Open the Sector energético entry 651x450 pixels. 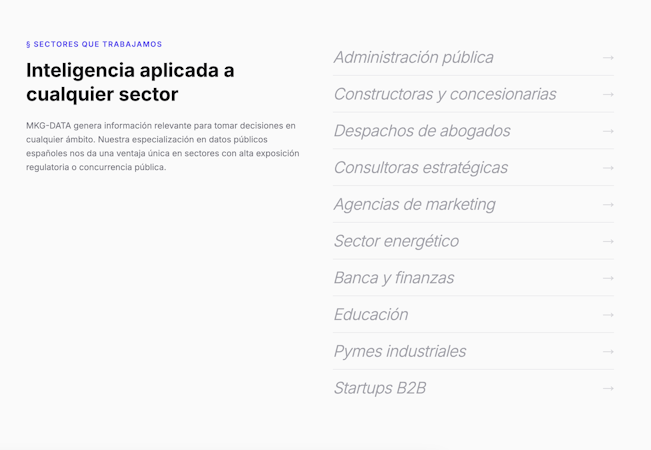tap(396, 242)
